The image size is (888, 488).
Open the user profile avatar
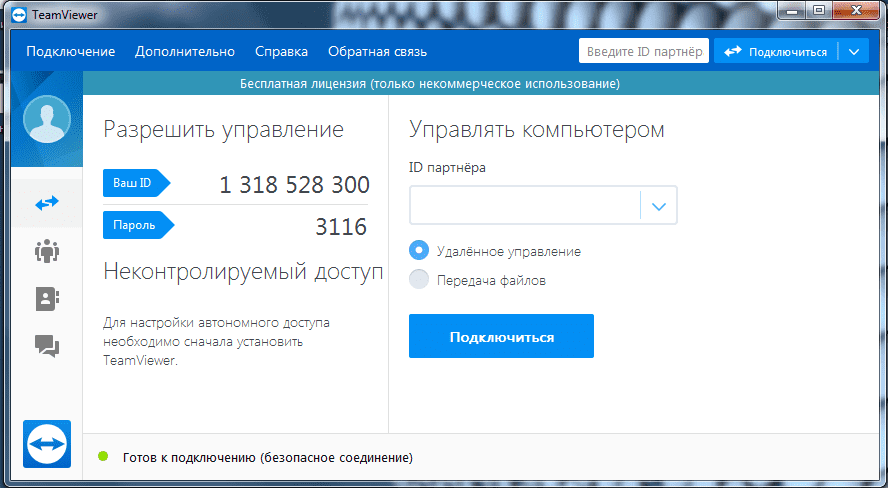[47, 119]
